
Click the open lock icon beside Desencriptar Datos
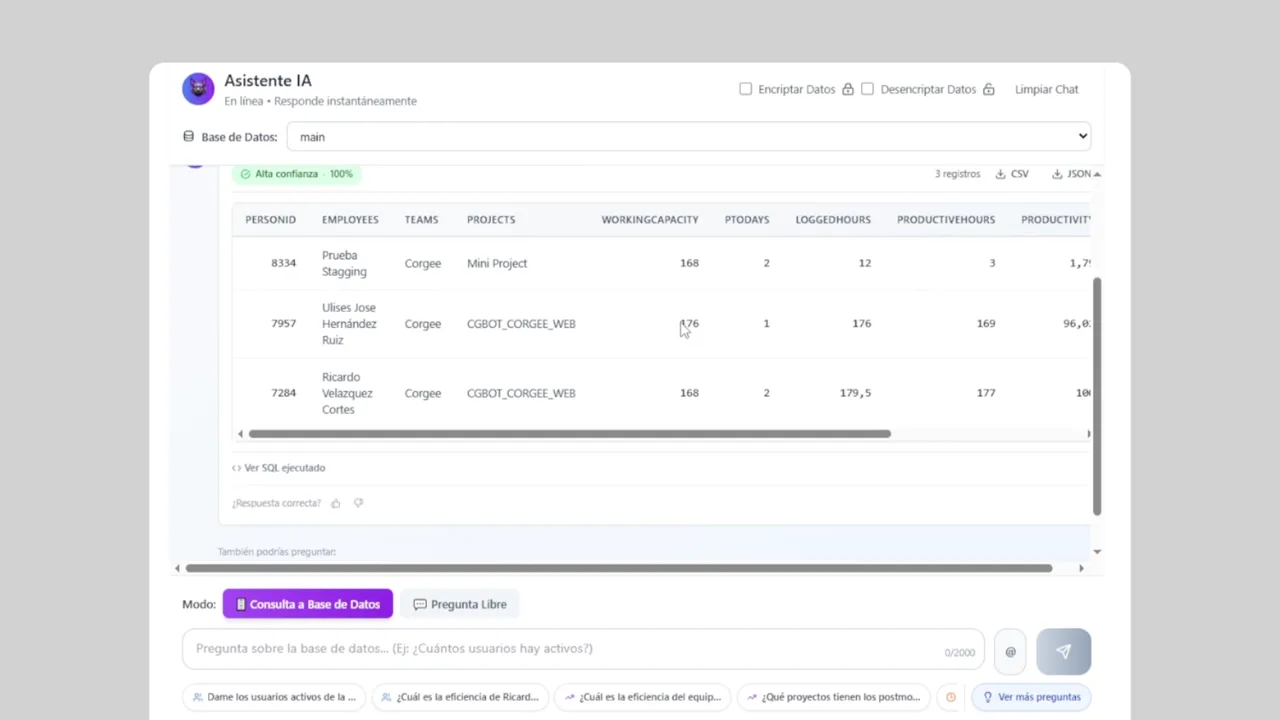[989, 89]
